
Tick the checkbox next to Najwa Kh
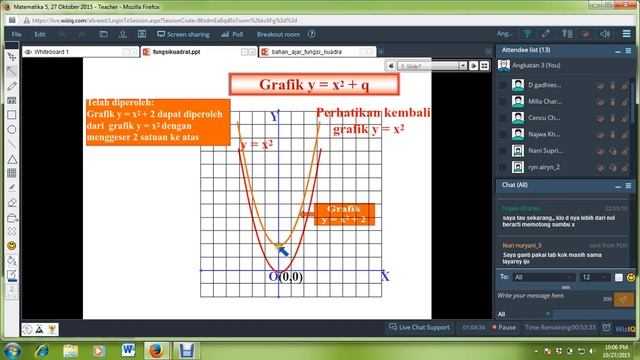(503, 134)
